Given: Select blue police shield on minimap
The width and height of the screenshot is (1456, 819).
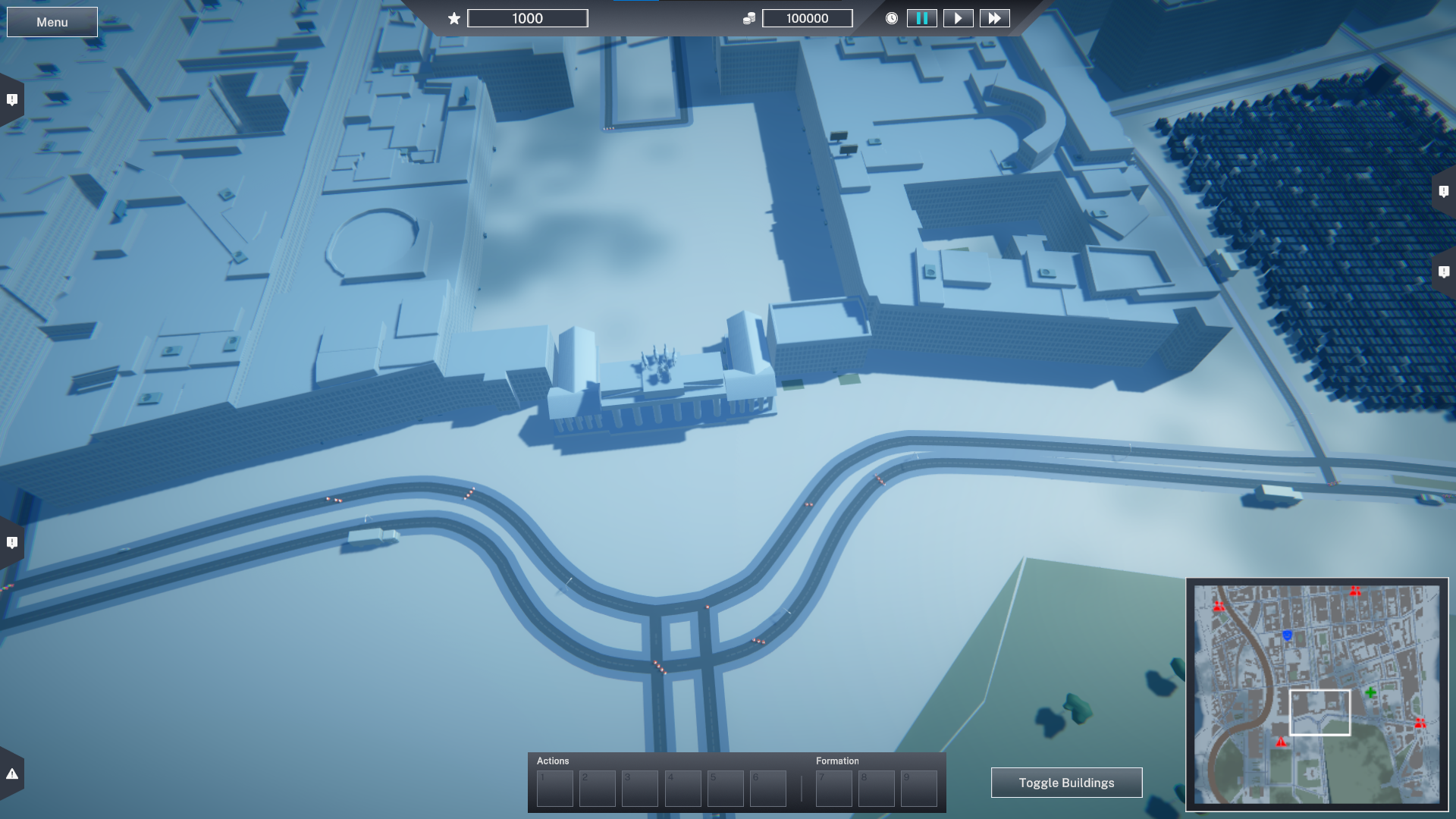Looking at the screenshot, I should [1287, 635].
